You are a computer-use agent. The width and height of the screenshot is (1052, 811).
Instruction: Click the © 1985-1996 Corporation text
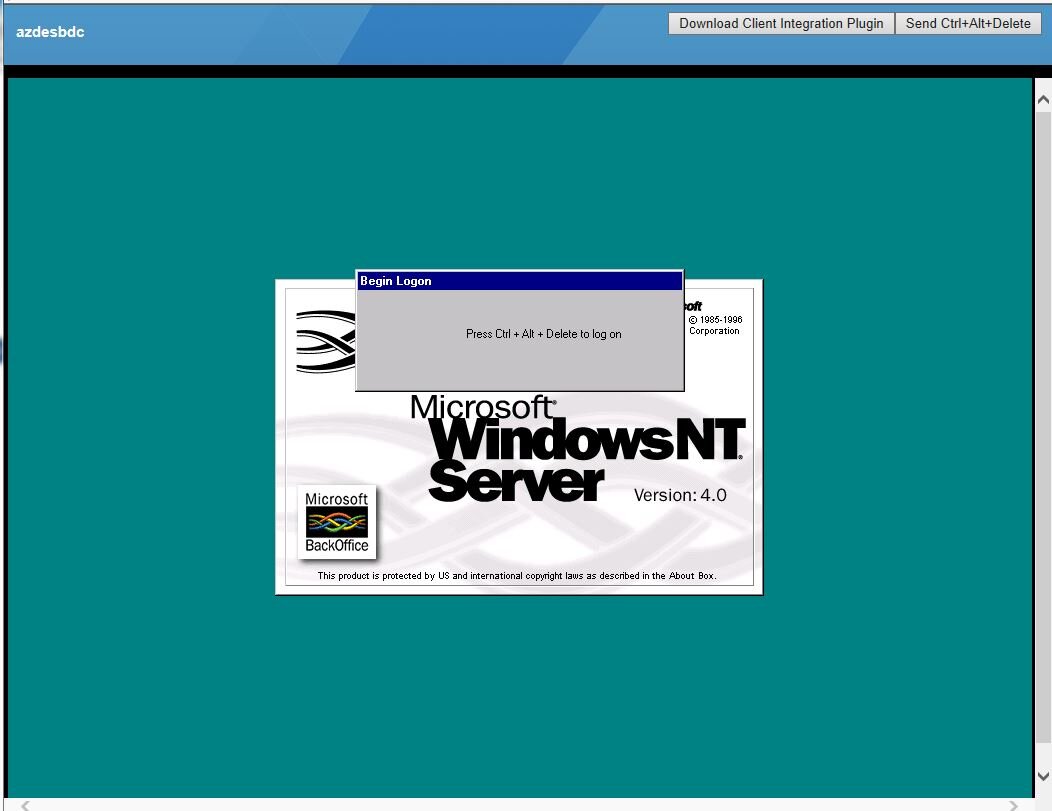tap(714, 325)
